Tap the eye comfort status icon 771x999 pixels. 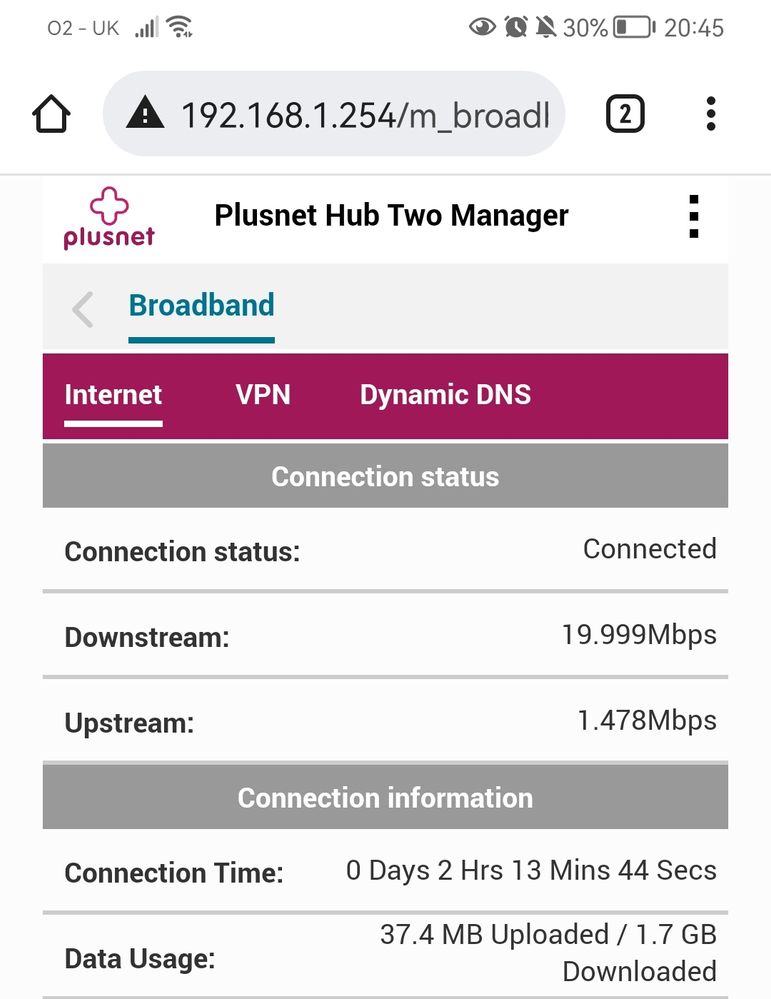tap(482, 27)
